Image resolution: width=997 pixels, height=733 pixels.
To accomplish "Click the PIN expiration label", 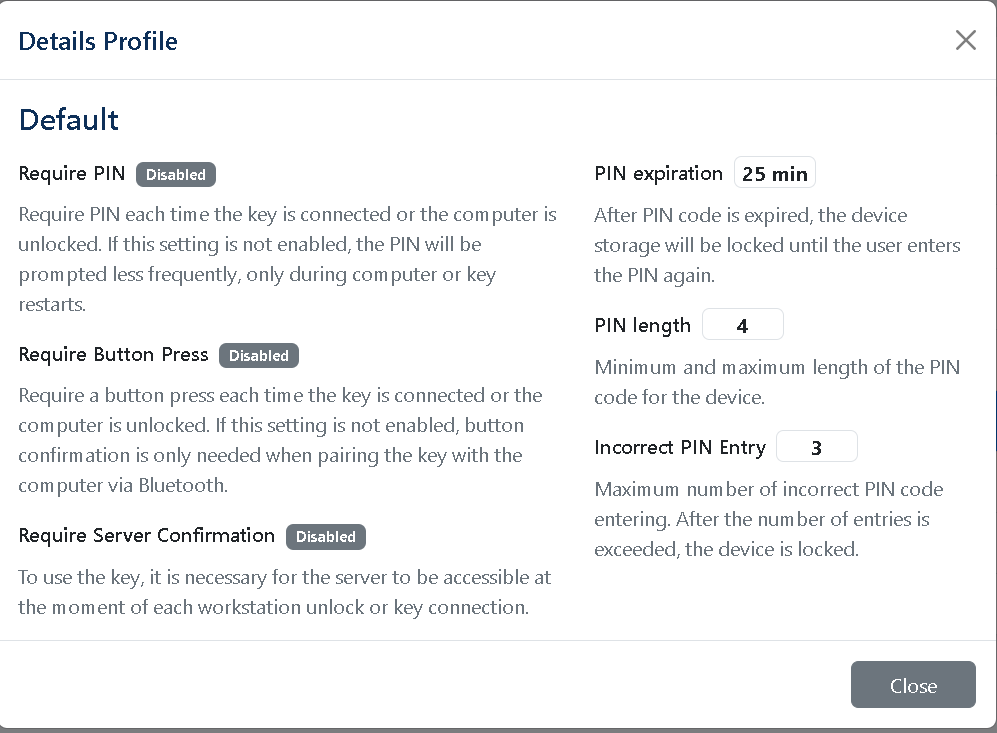I will tap(658, 174).
